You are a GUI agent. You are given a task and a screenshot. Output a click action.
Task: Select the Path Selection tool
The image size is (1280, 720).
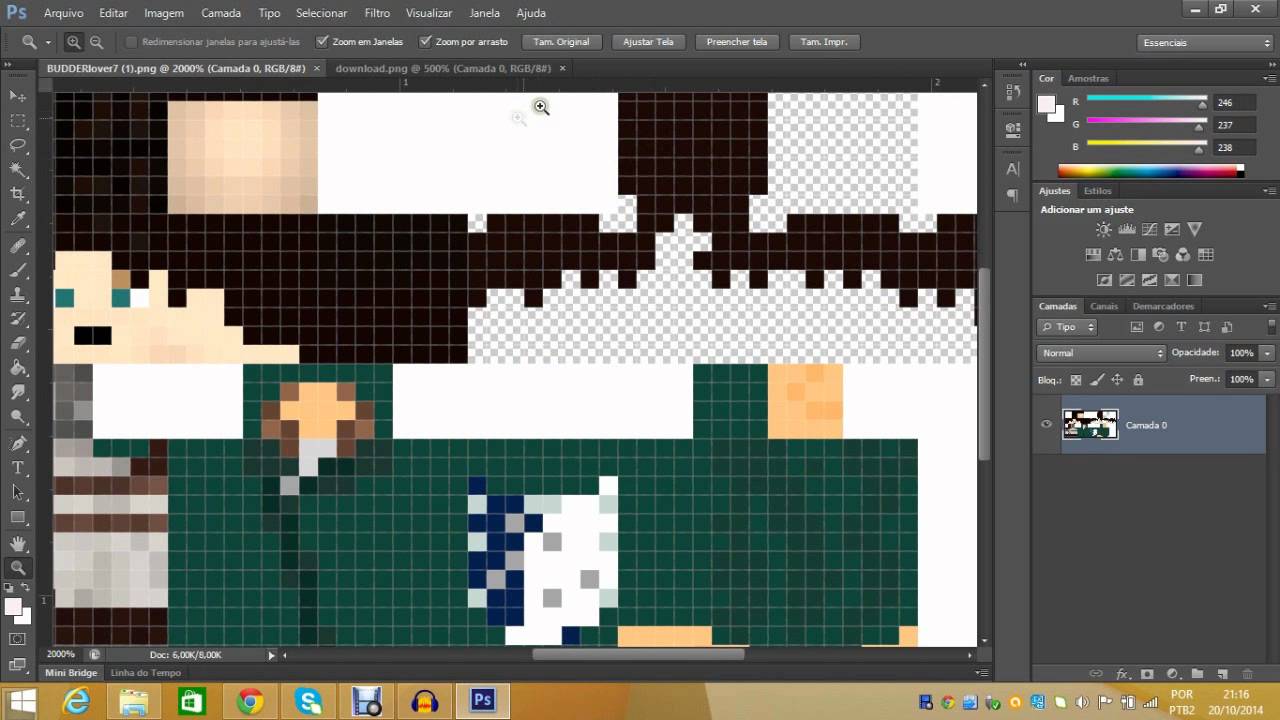(18, 493)
